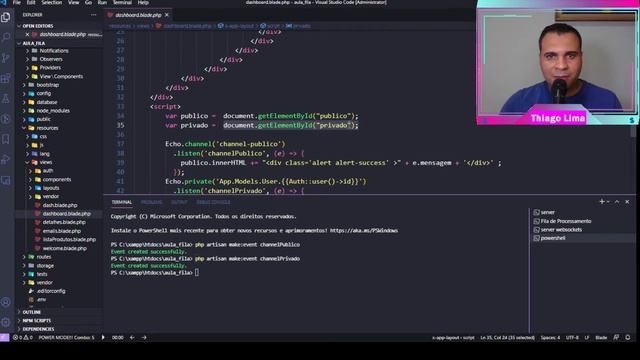The image size is (640, 360).
Task: Click the navigate forward arrow in status bar
Action: 144,338
